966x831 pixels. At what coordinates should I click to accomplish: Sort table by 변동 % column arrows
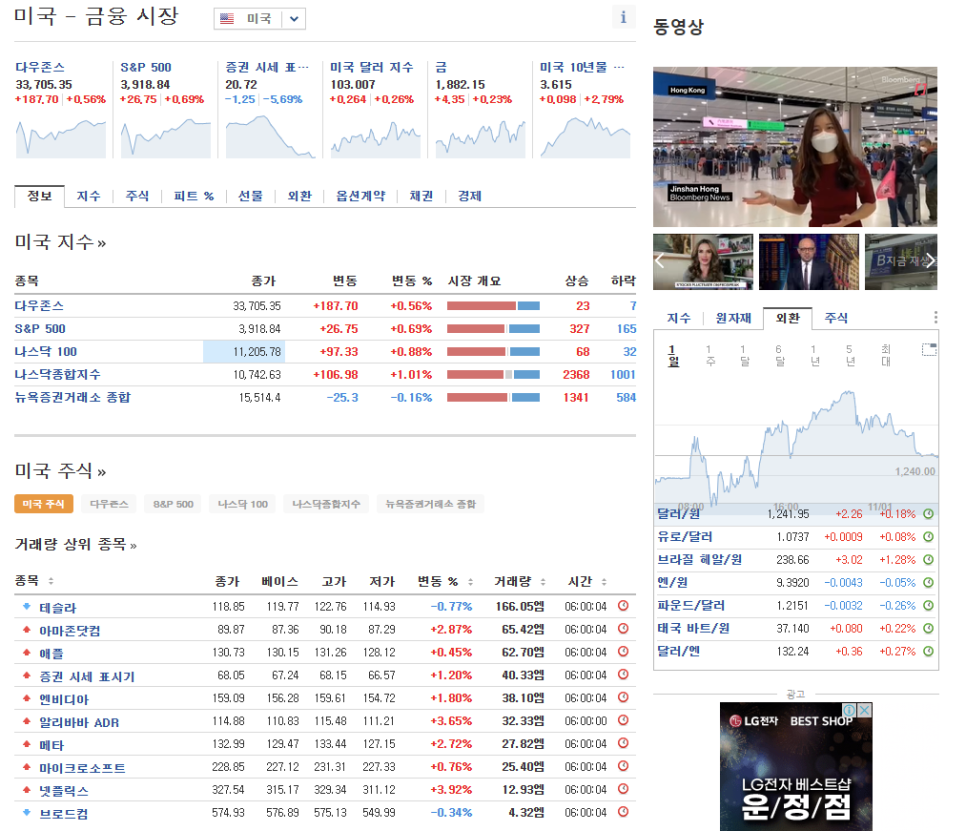[x=471, y=582]
